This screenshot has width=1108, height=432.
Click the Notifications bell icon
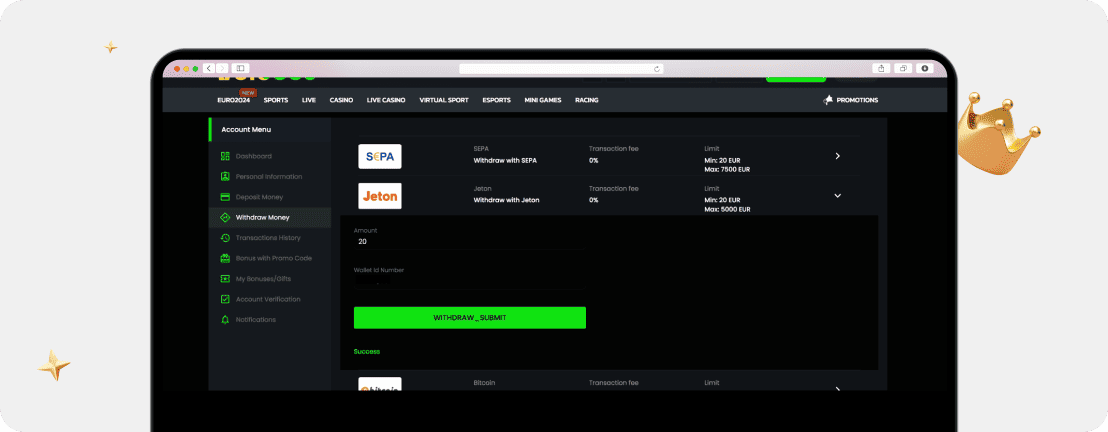pyautogui.click(x=225, y=320)
